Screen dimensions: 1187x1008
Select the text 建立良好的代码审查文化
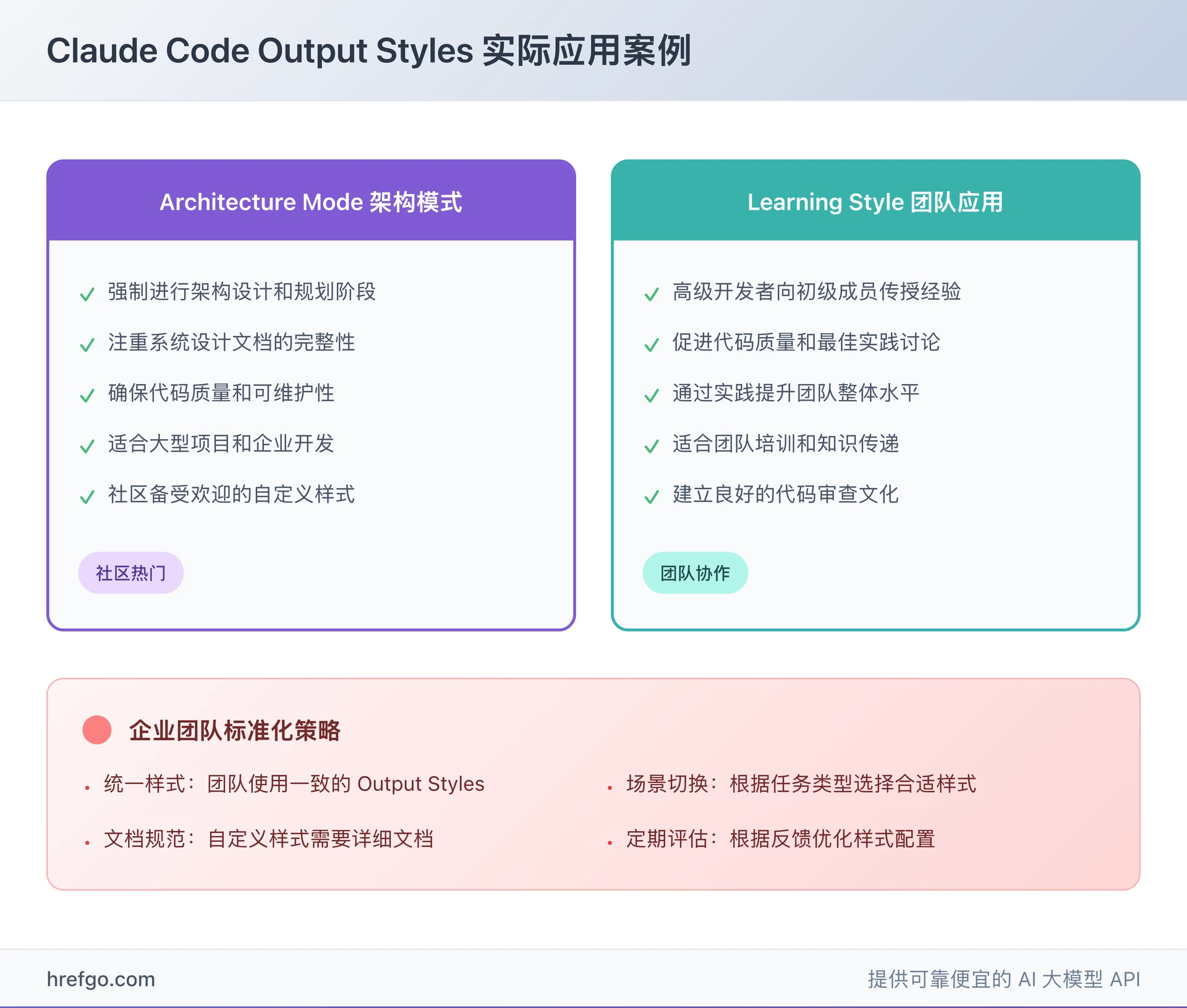coord(786,494)
